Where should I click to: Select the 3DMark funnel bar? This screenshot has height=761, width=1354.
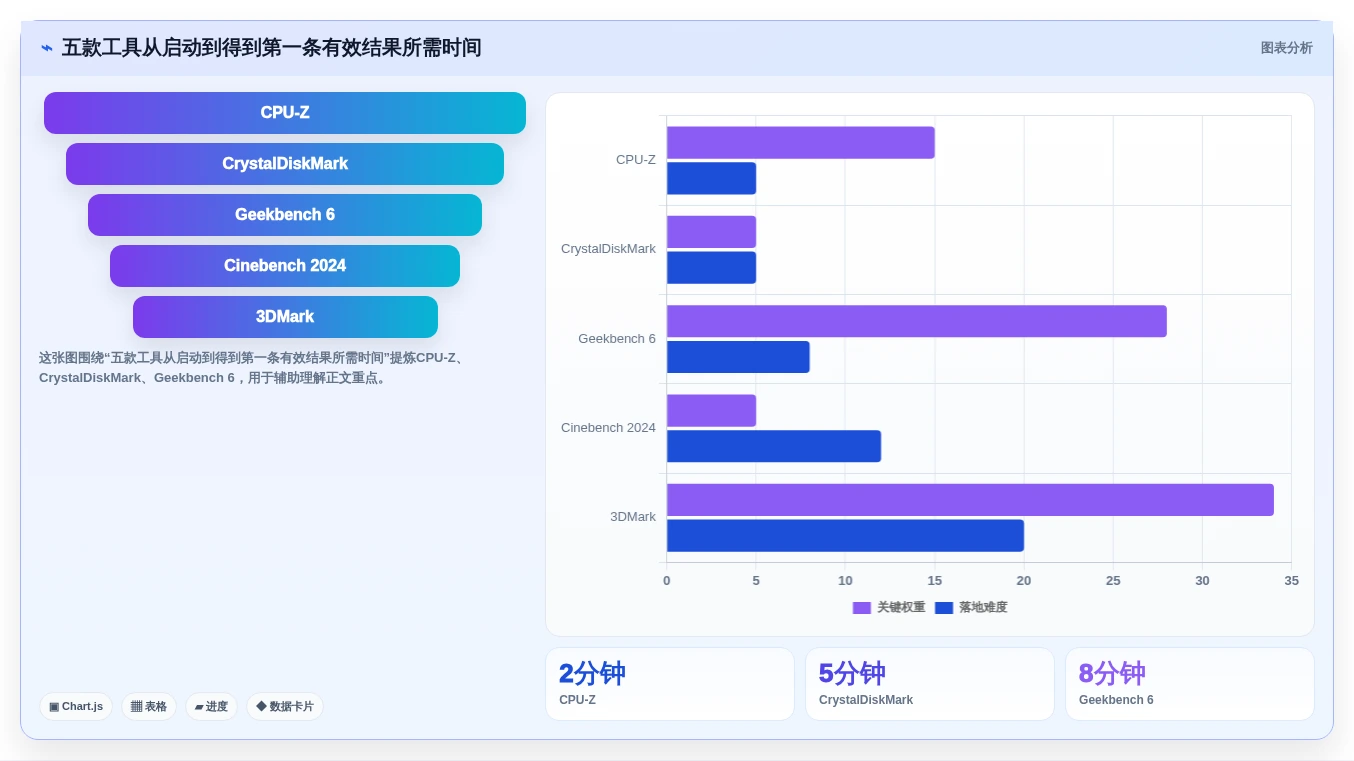click(x=285, y=317)
